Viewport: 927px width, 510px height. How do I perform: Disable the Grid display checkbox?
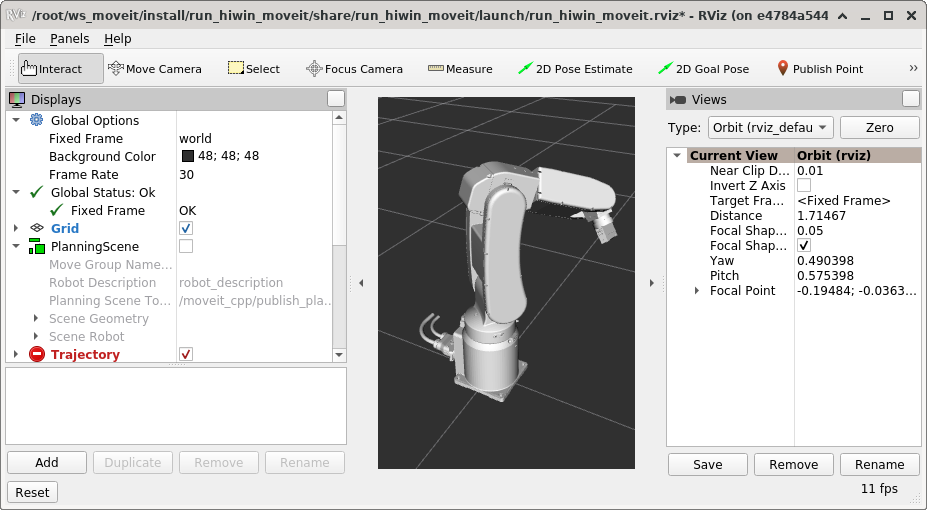coord(186,229)
